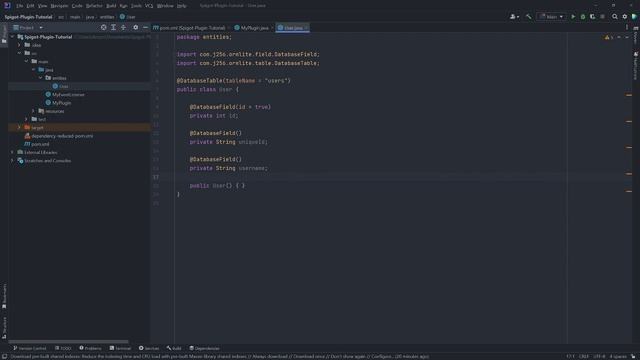640x360 pixels.
Task: Click the Stop square icon in toolbar
Action: point(602,17)
